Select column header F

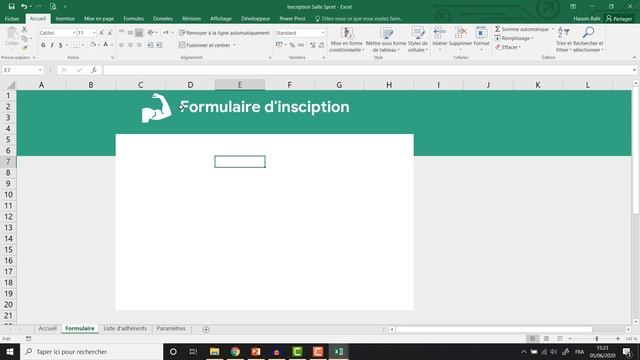pos(289,85)
